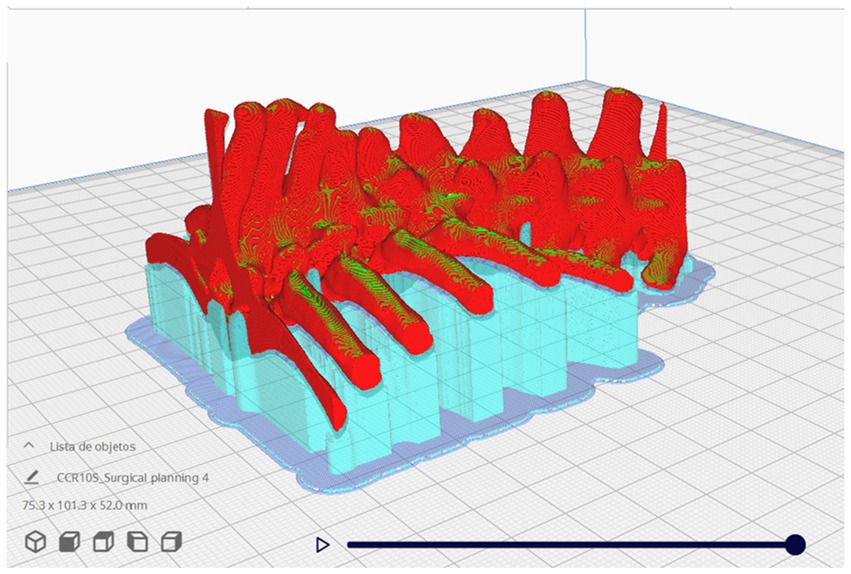This screenshot has width=851, height=574.
Task: Switch to front view cube icon
Action: coord(69,541)
